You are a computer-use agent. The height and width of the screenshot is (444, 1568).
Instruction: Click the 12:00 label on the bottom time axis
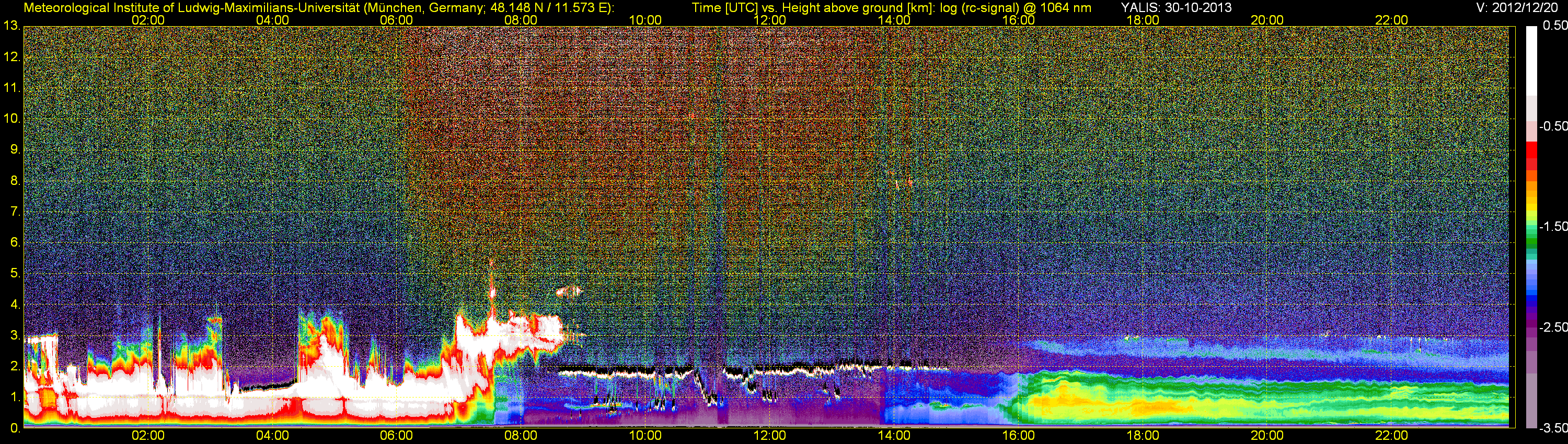click(769, 436)
